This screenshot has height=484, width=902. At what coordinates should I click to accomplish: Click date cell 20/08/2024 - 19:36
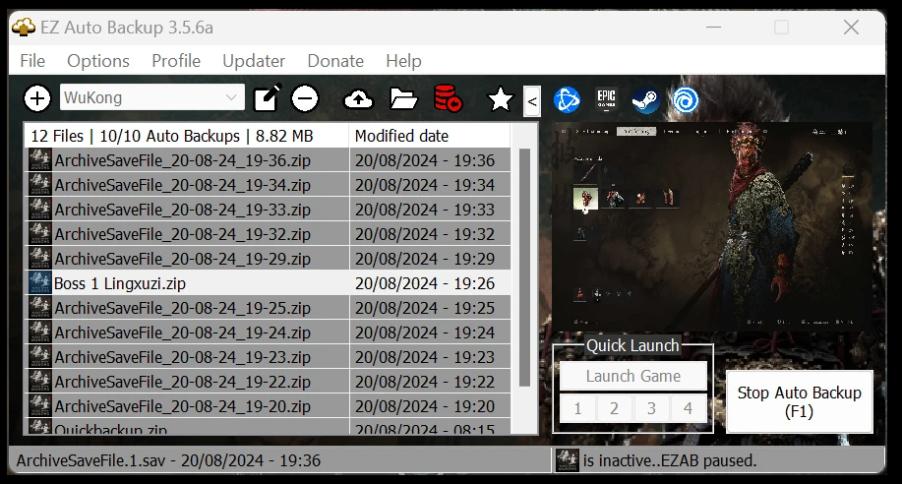coord(425,160)
